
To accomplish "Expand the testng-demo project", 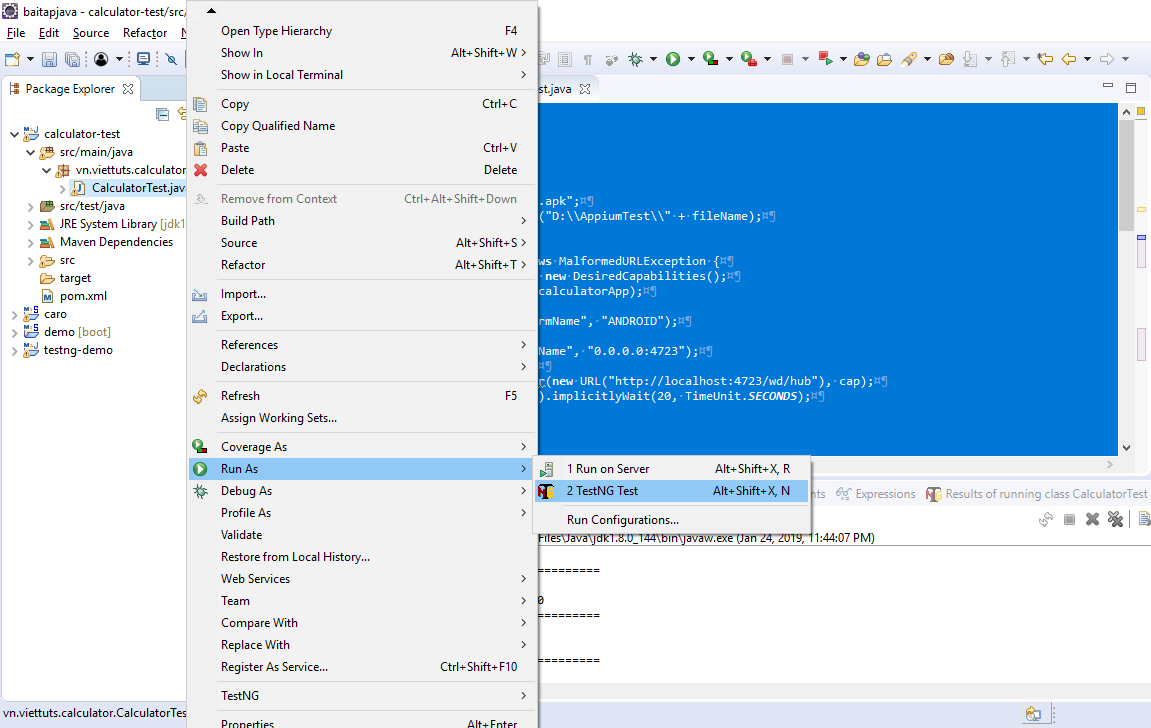I will point(15,351).
